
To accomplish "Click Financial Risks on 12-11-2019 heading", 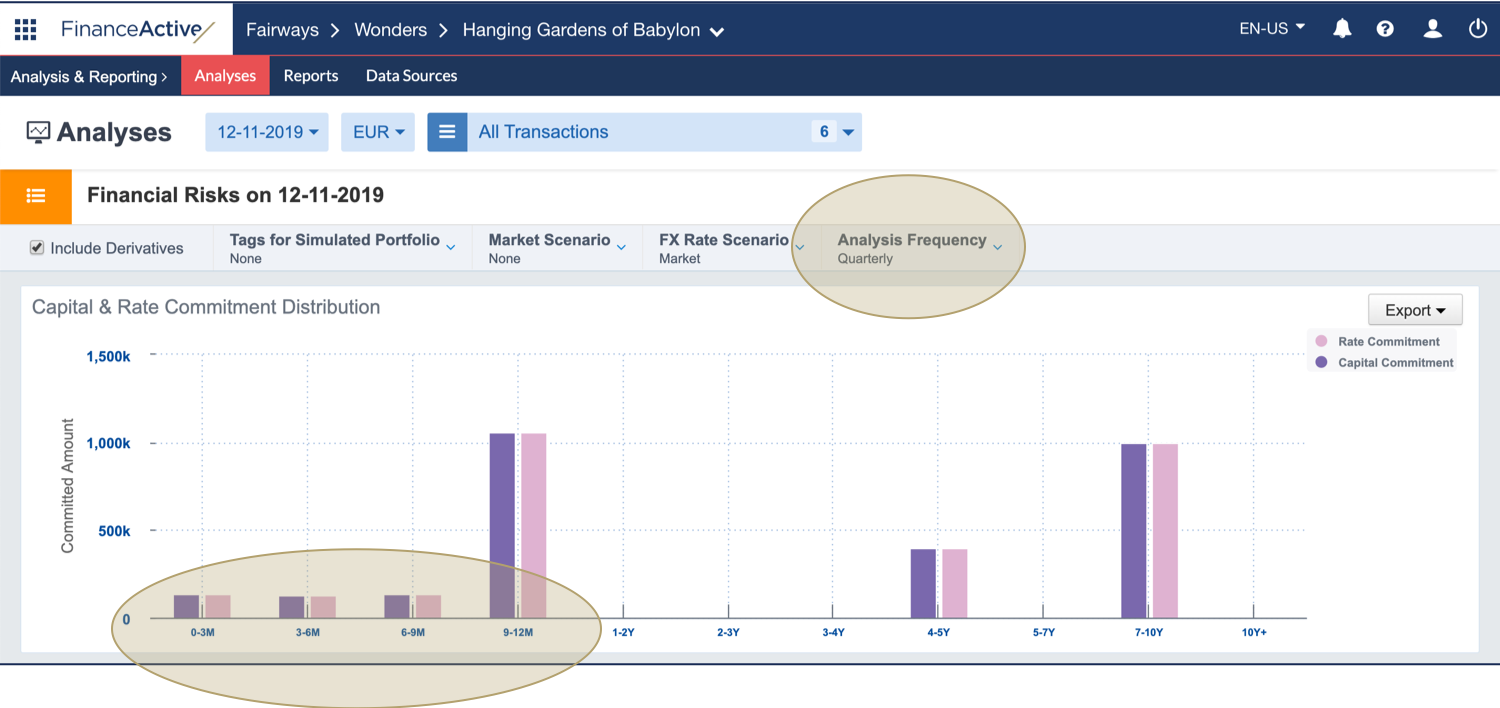I will point(236,195).
